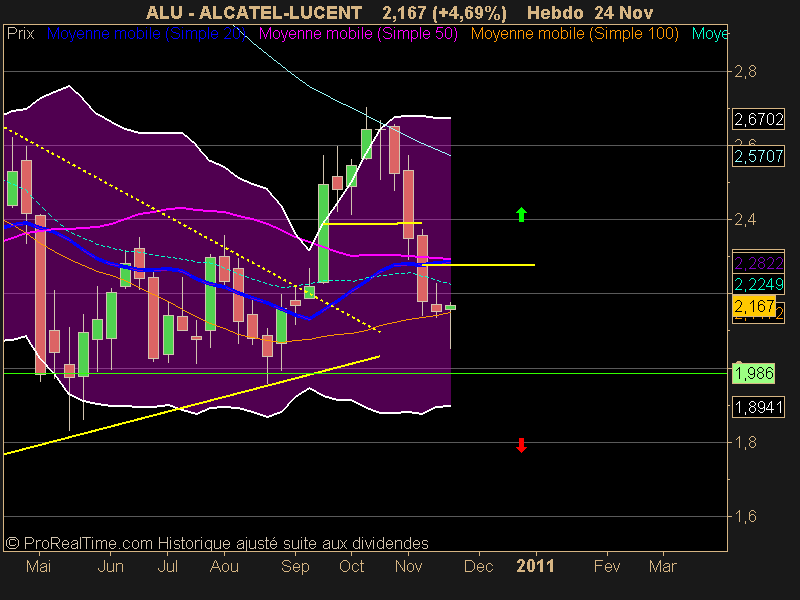Select 'Moyenne mobile (Simple 20)' legend
This screenshot has width=800, height=600.
[x=146, y=34]
